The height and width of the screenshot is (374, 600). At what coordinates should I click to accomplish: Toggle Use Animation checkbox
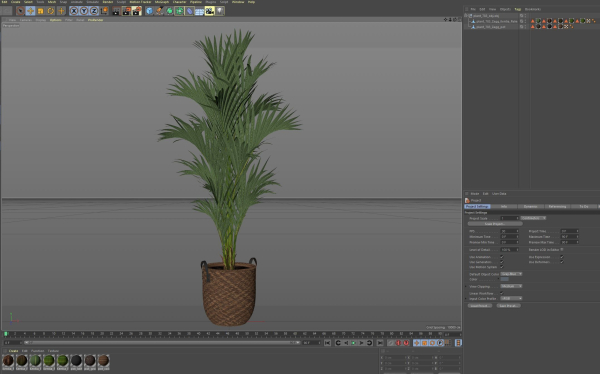[x=502, y=257]
